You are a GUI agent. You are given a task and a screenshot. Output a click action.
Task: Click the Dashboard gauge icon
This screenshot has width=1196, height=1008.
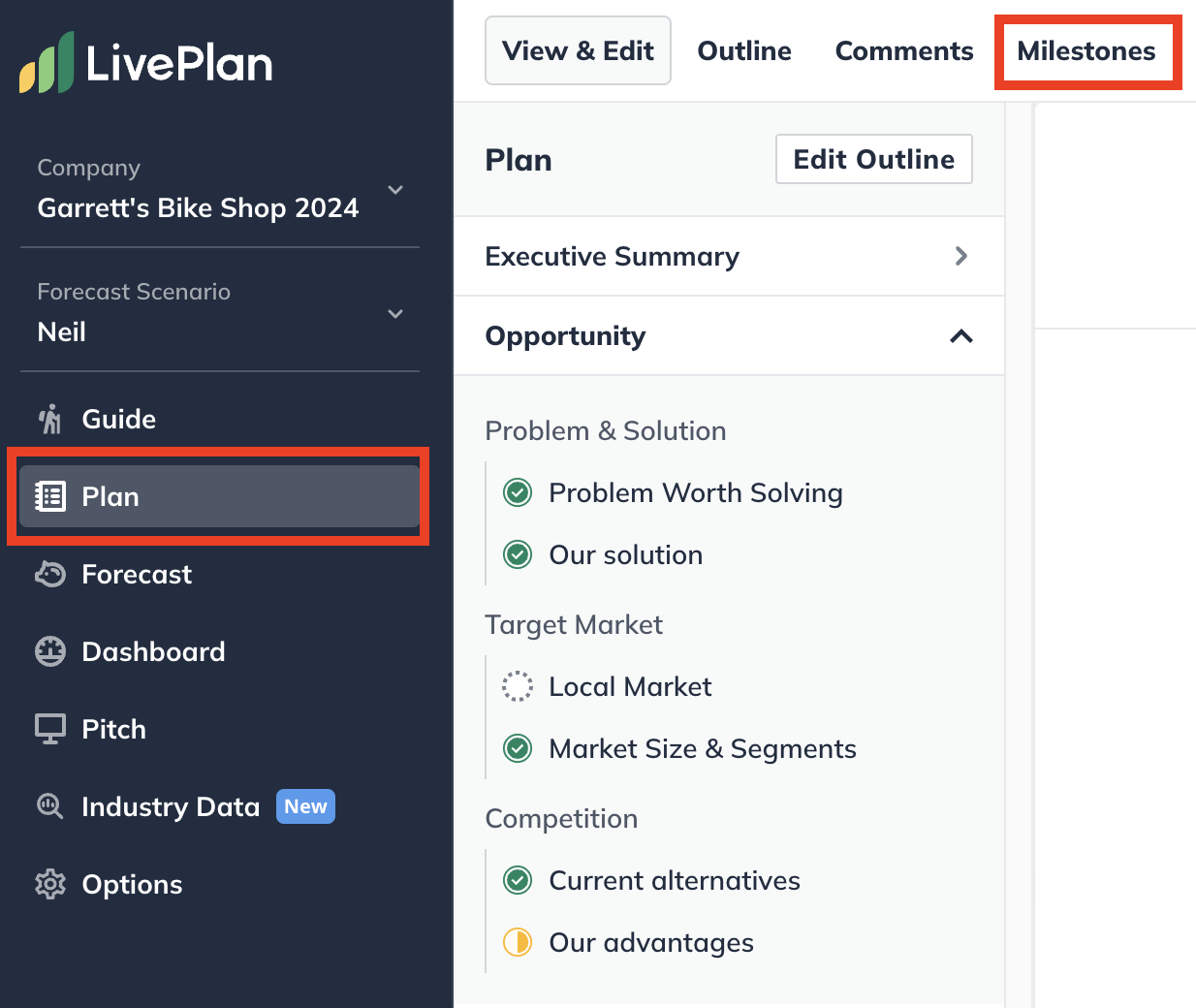(49, 651)
